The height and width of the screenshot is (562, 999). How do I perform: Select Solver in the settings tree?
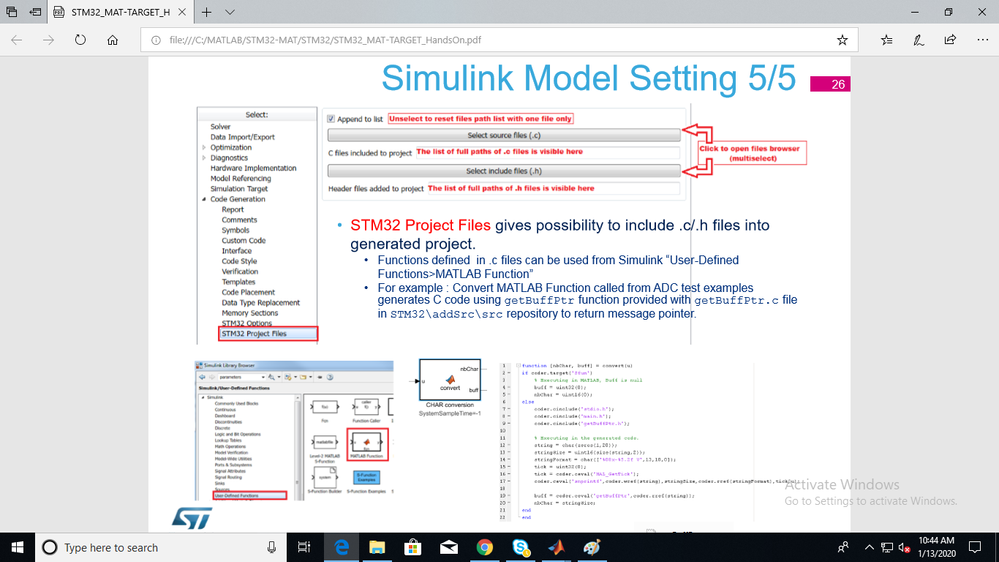click(x=220, y=127)
